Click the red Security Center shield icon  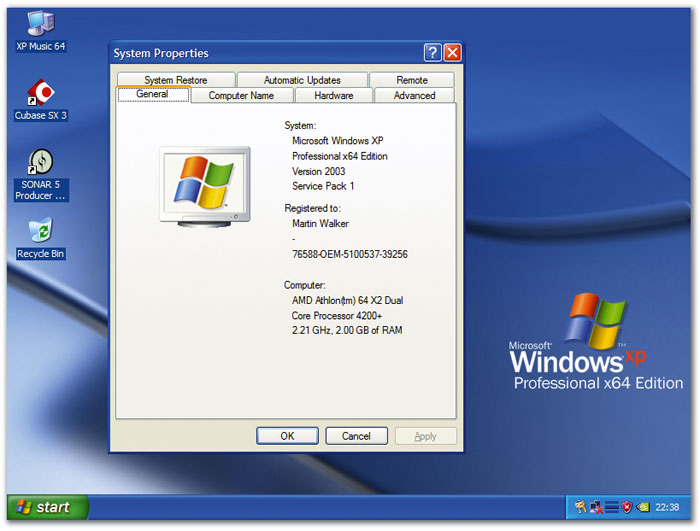(627, 507)
